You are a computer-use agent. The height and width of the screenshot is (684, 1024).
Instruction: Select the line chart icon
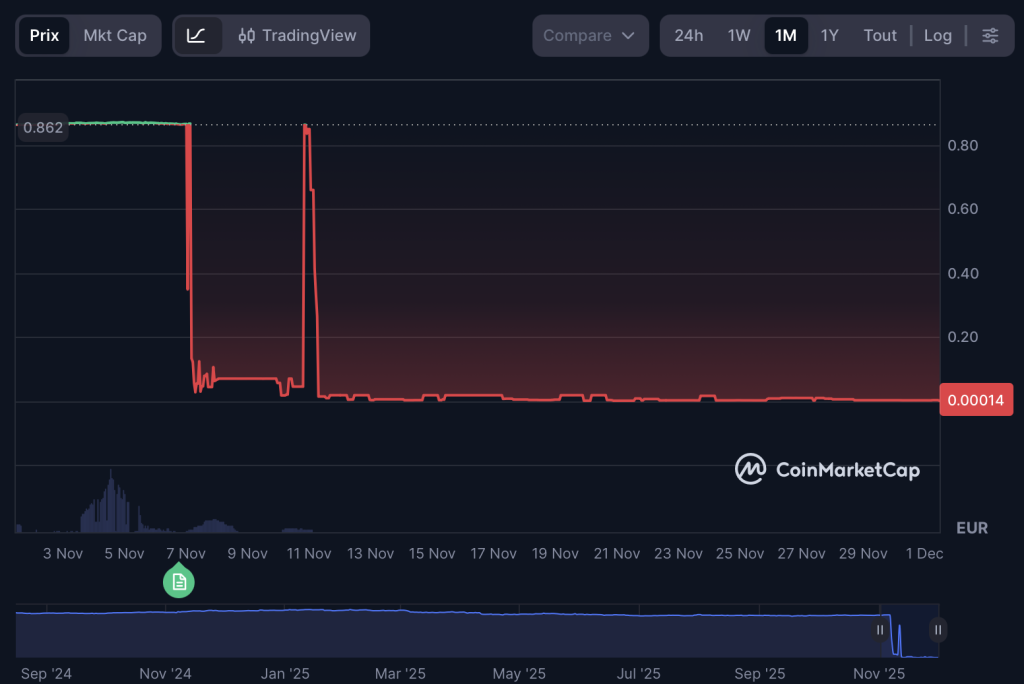pos(199,35)
